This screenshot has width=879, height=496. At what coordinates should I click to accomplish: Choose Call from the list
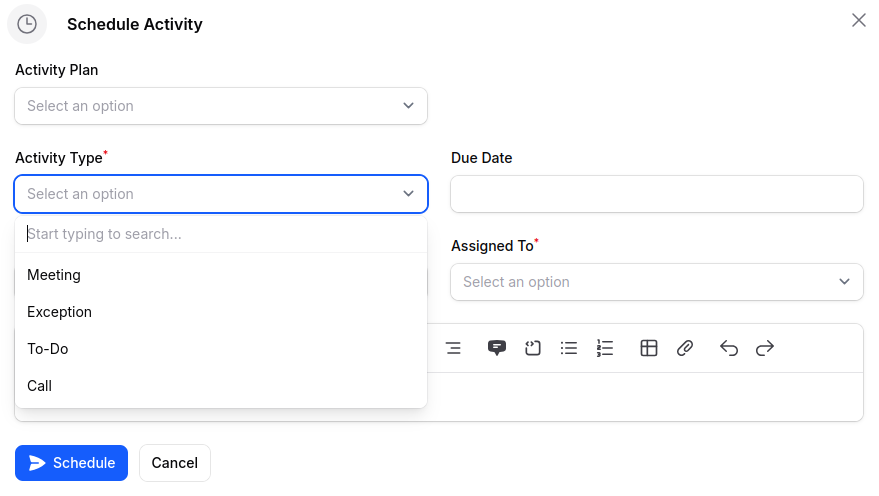point(221,386)
